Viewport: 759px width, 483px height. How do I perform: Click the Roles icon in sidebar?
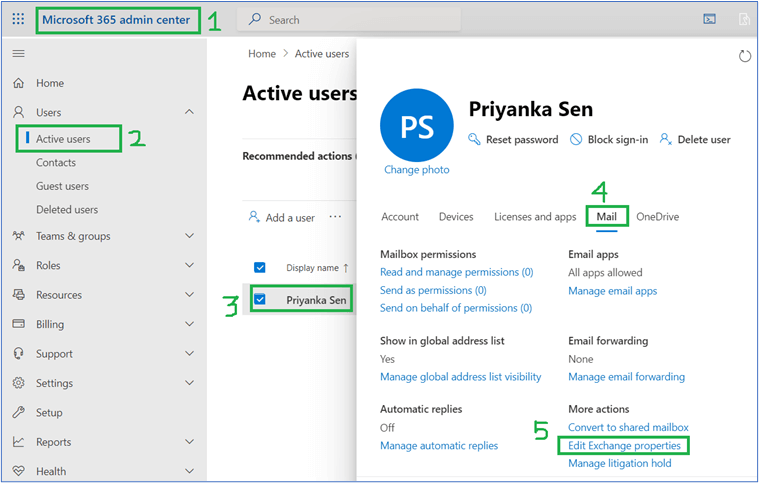(x=18, y=265)
